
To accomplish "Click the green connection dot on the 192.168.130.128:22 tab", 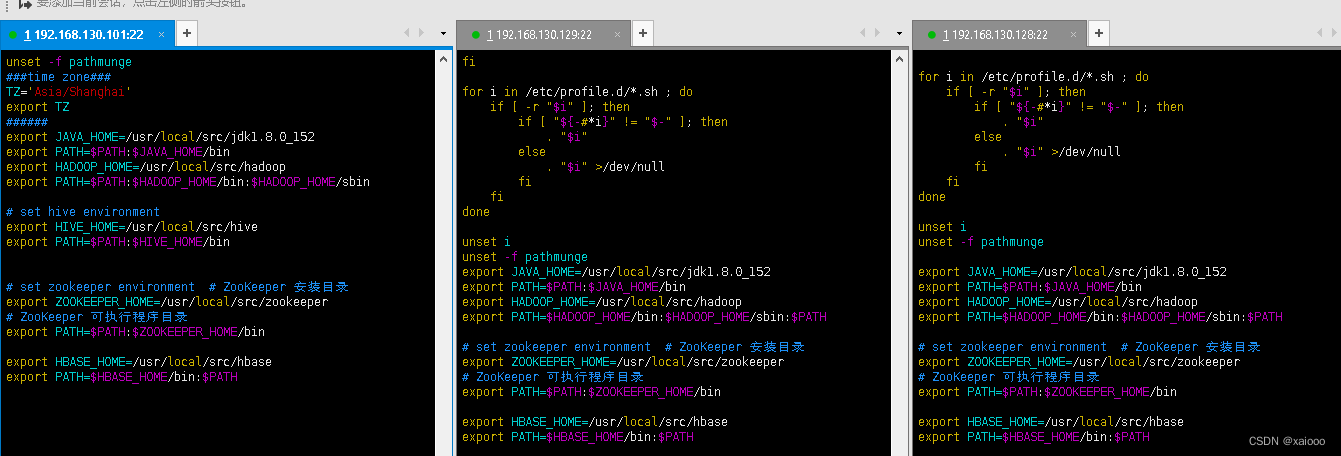I will pos(932,35).
